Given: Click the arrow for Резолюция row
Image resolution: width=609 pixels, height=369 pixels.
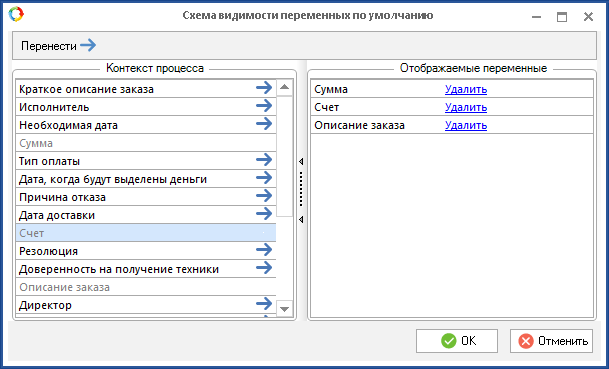Looking at the screenshot, I should (264, 250).
